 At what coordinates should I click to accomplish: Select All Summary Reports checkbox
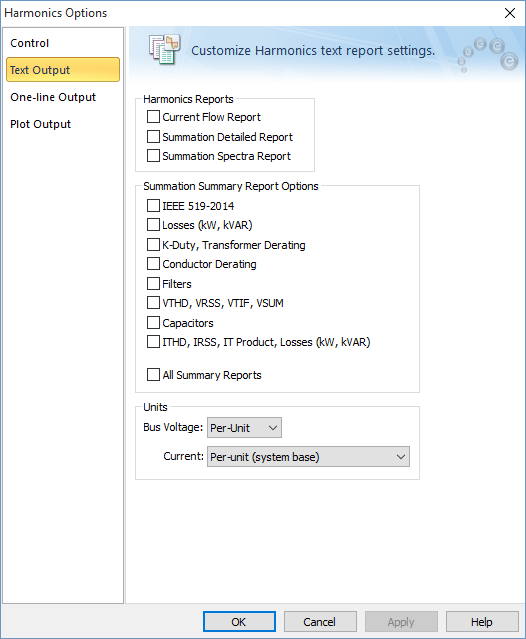153,375
